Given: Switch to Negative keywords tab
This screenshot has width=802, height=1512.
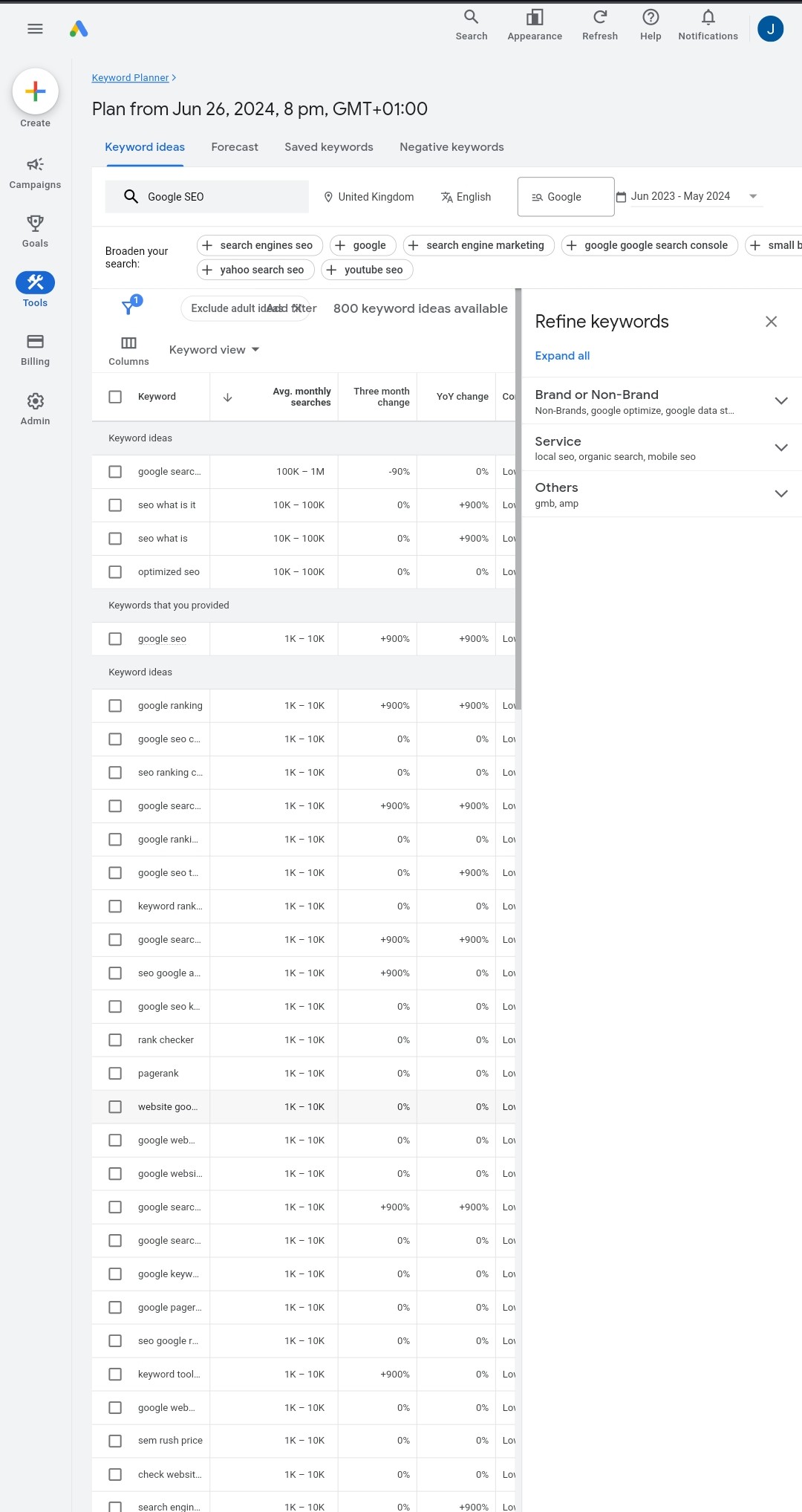Looking at the screenshot, I should [x=451, y=147].
